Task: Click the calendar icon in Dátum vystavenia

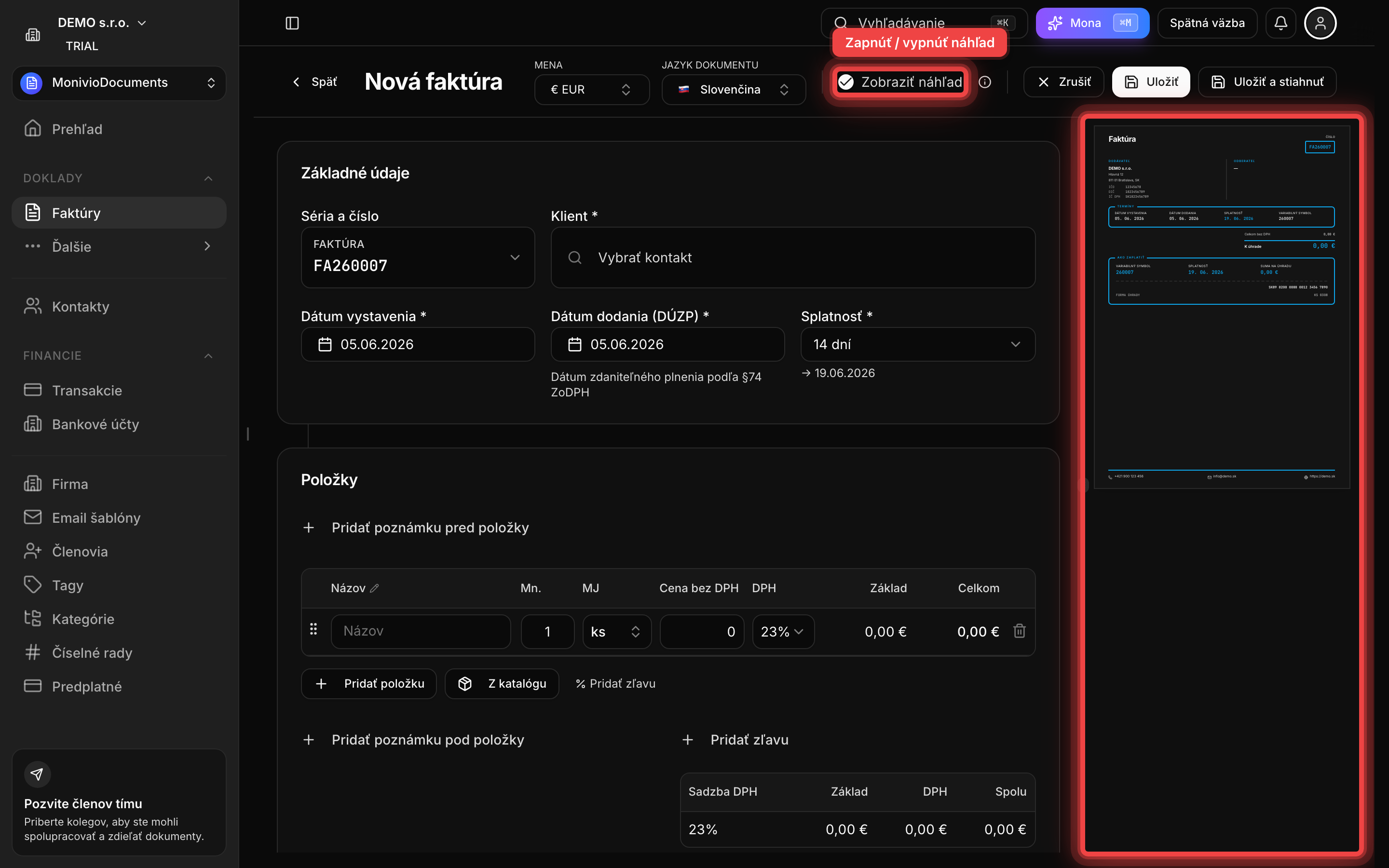Action: coord(325,344)
